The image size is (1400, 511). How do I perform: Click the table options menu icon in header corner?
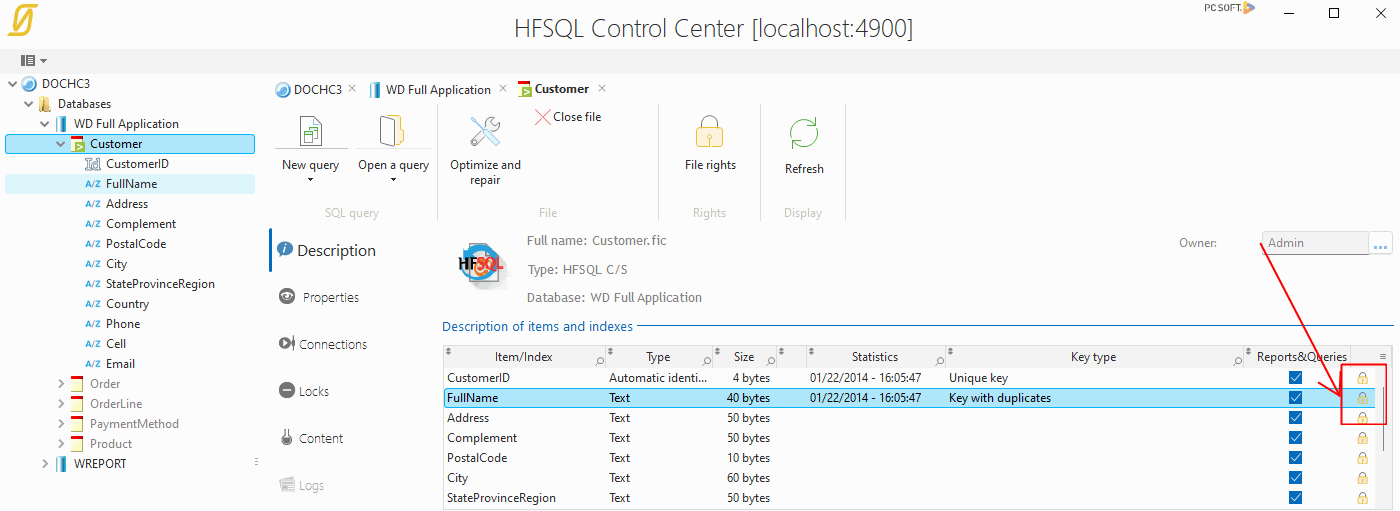[1383, 356]
